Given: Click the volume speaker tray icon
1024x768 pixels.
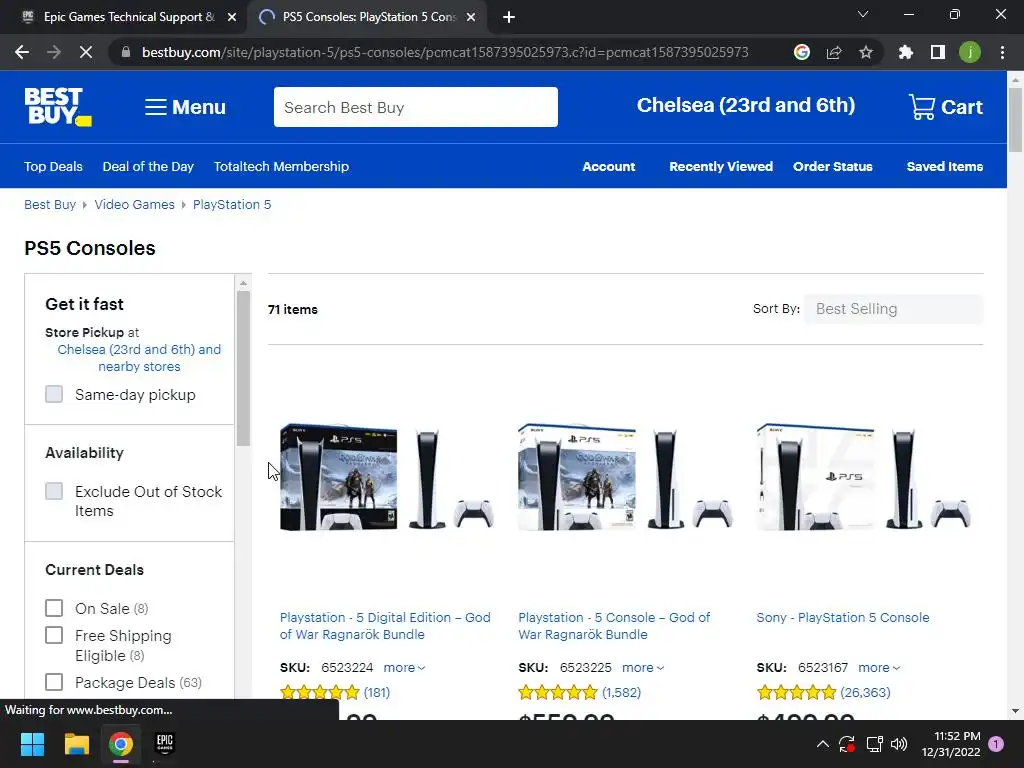Looking at the screenshot, I should click(x=899, y=743).
